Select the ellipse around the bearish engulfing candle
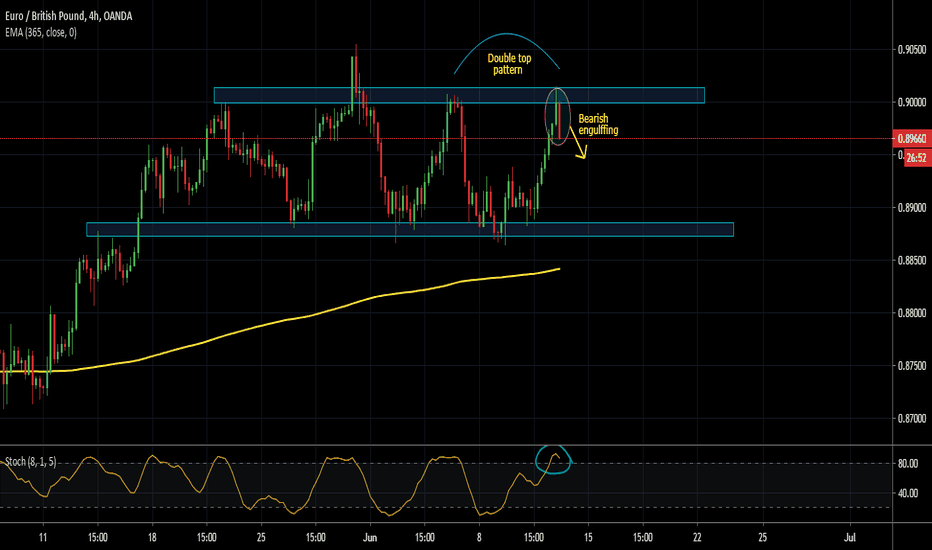 coord(558,117)
